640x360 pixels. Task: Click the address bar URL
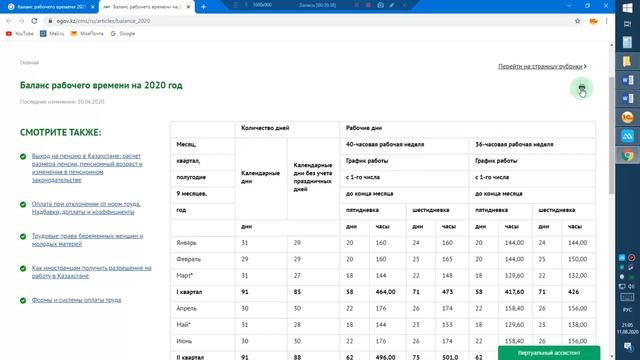[x=103, y=21]
